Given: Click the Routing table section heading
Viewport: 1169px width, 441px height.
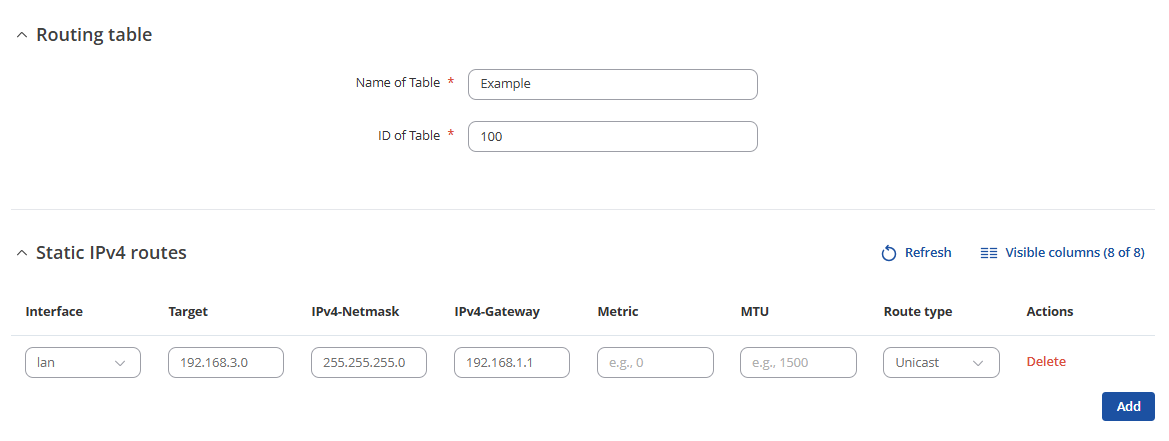Looking at the screenshot, I should pyautogui.click(x=94, y=35).
